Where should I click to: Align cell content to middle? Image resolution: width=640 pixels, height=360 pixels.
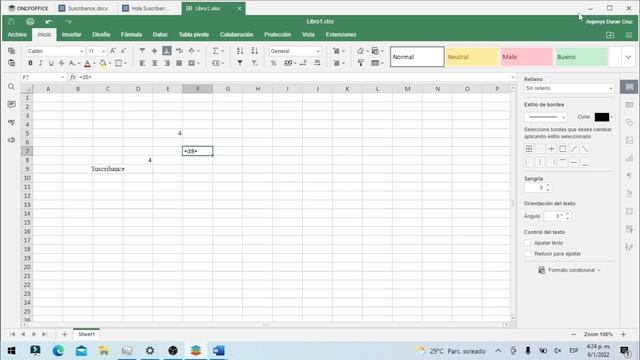click(154, 51)
